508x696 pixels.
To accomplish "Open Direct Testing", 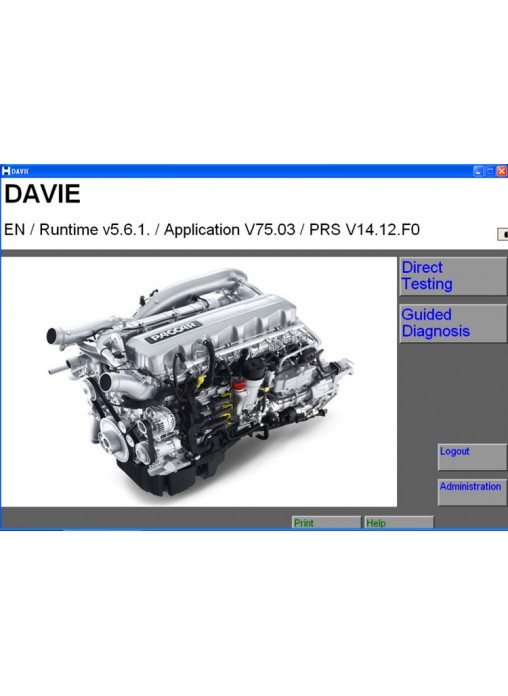I will point(453,276).
